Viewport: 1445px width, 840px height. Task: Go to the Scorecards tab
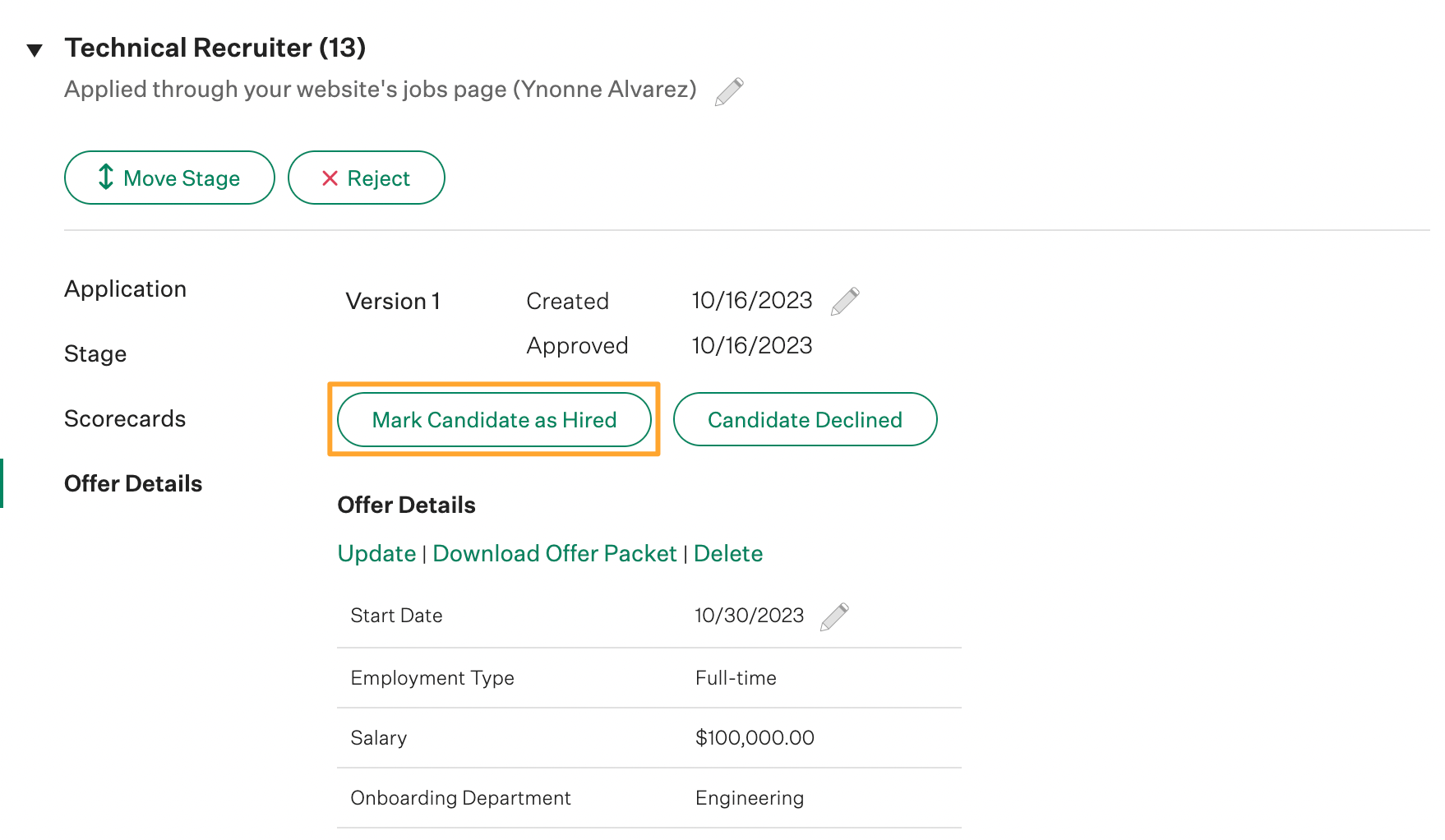point(125,419)
